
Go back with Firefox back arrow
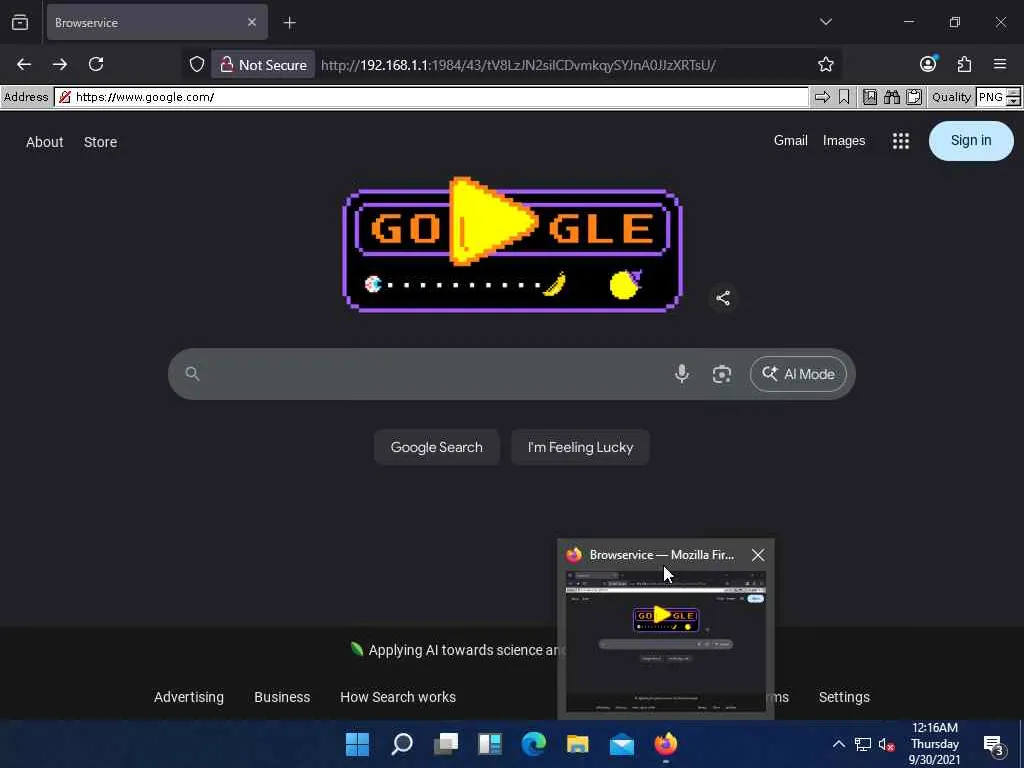[x=24, y=64]
